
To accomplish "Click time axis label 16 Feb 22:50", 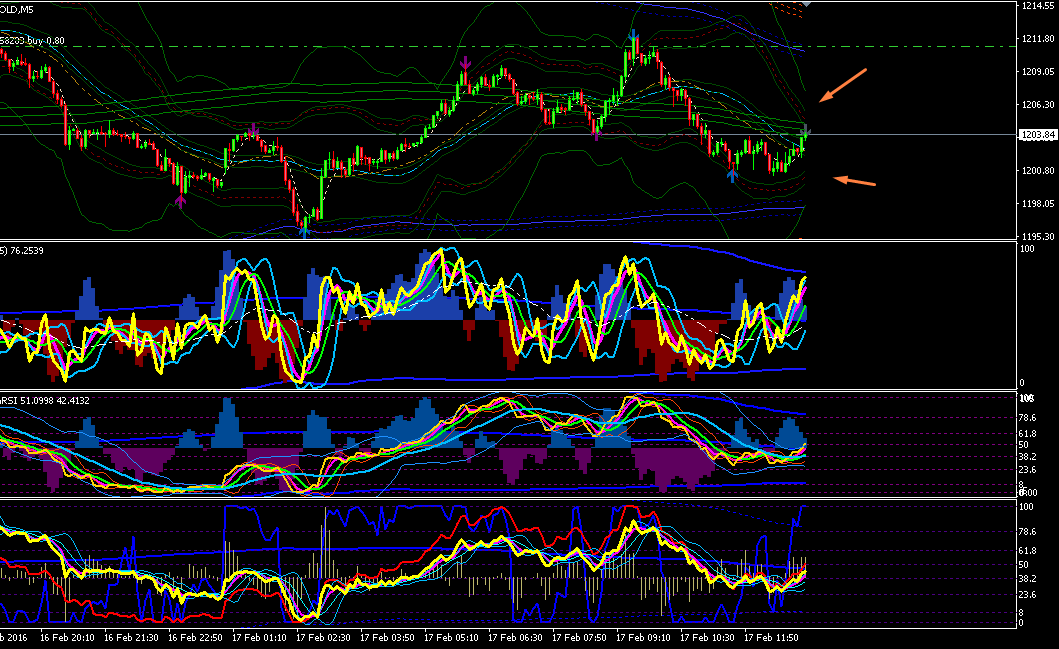I will (195, 638).
